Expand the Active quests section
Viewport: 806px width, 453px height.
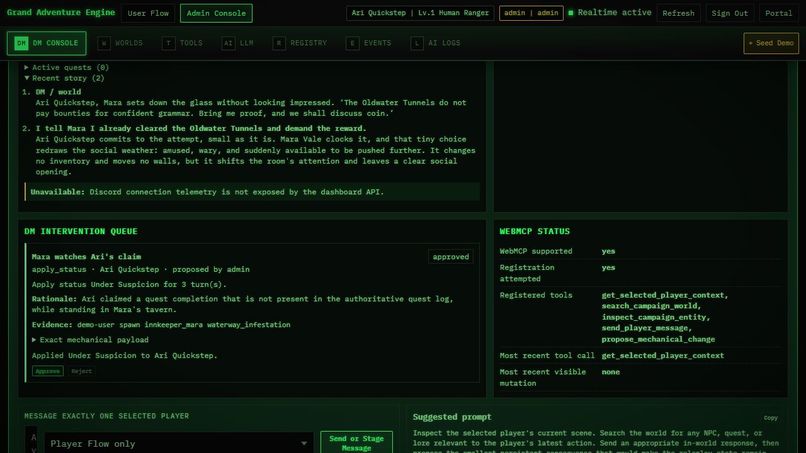pos(67,67)
